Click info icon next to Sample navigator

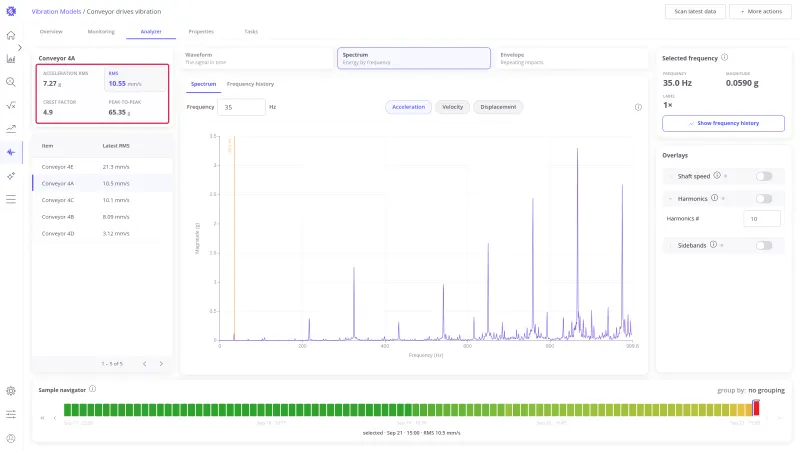(92, 389)
